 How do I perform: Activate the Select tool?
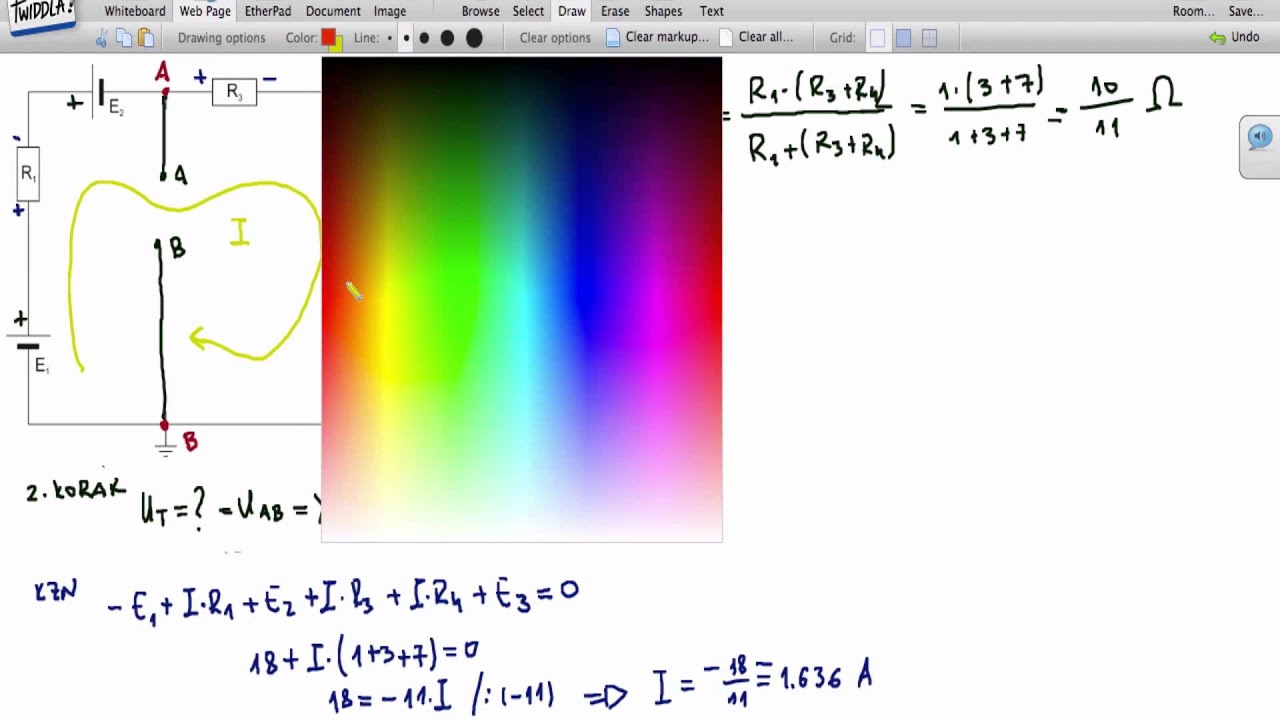pyautogui.click(x=528, y=11)
